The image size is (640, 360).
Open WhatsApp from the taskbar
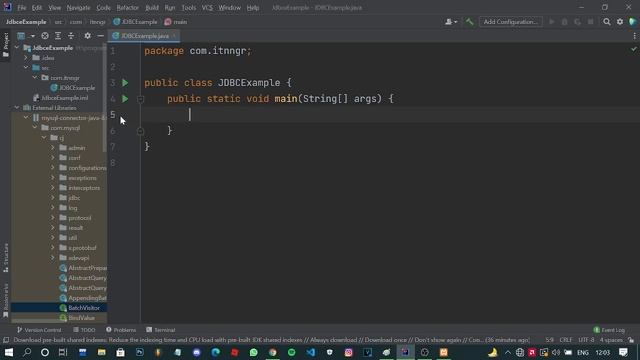253,352
